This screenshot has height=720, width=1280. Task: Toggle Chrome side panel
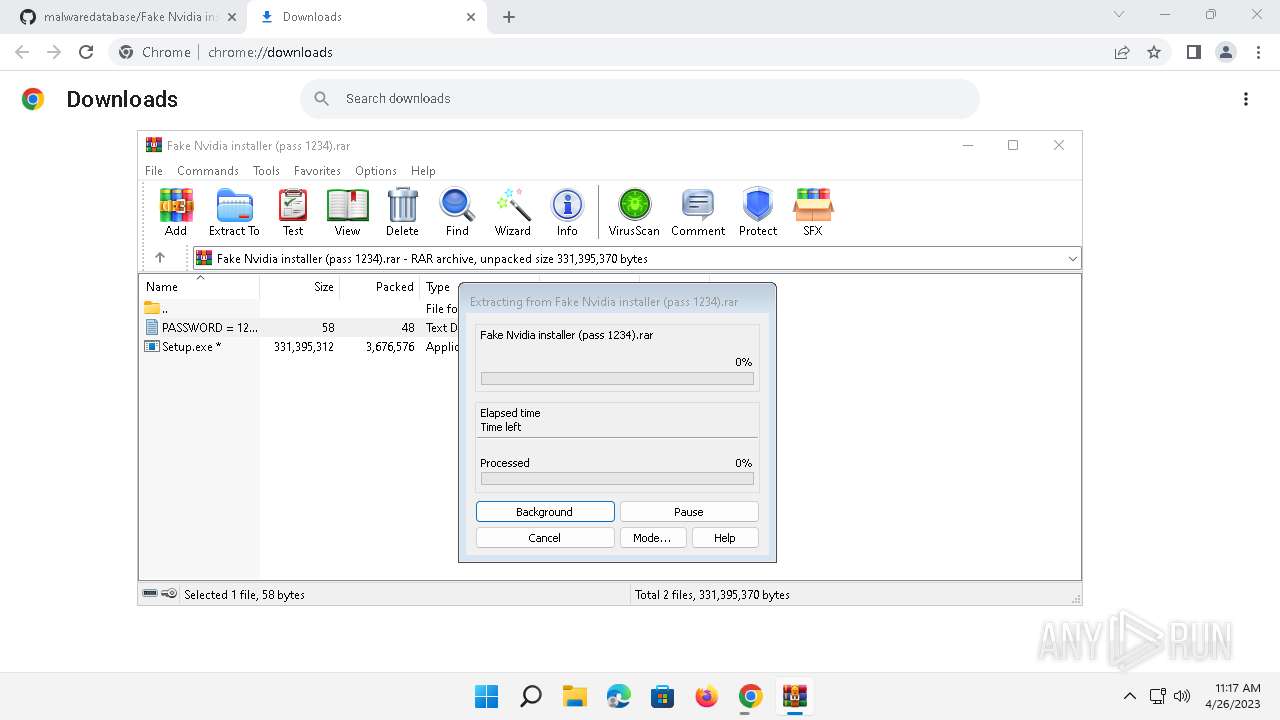1193,52
